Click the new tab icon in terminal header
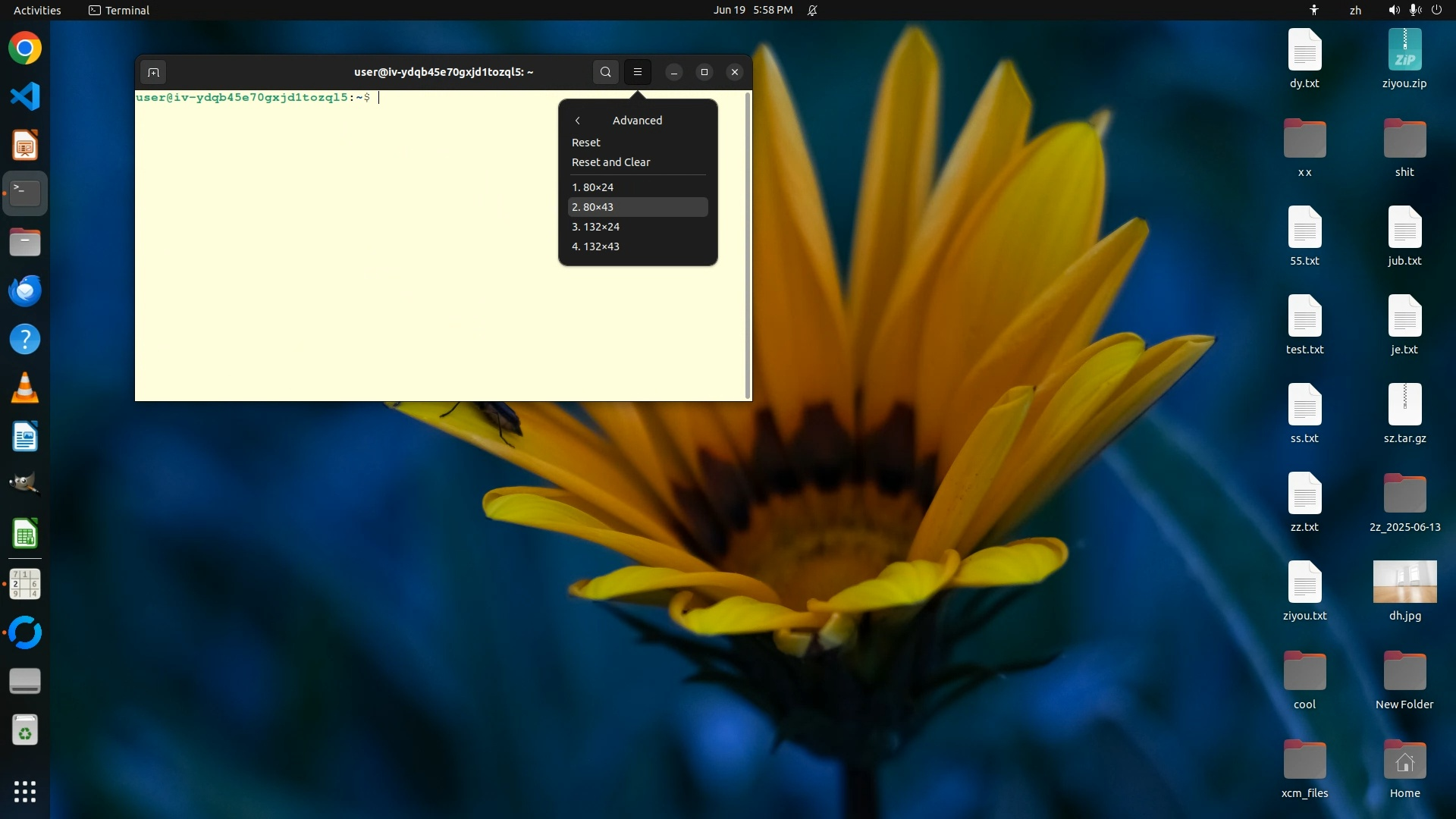 coord(153,72)
